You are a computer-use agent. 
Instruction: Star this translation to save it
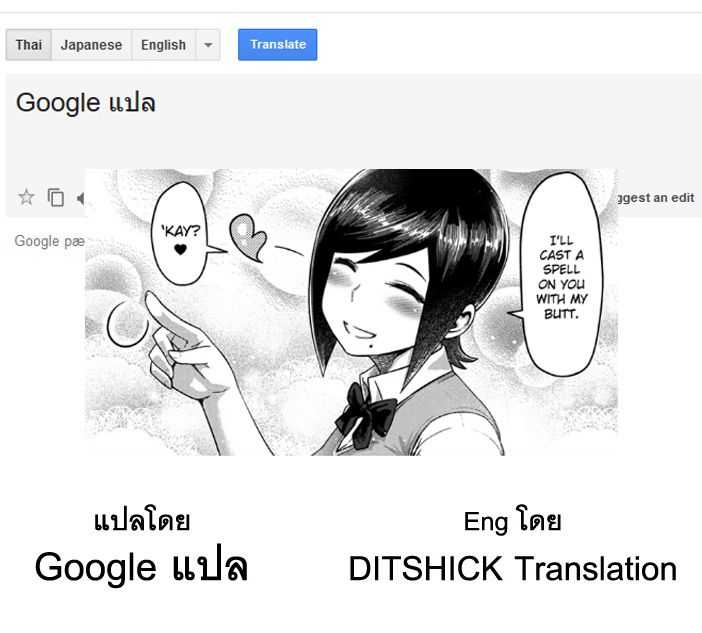26,197
